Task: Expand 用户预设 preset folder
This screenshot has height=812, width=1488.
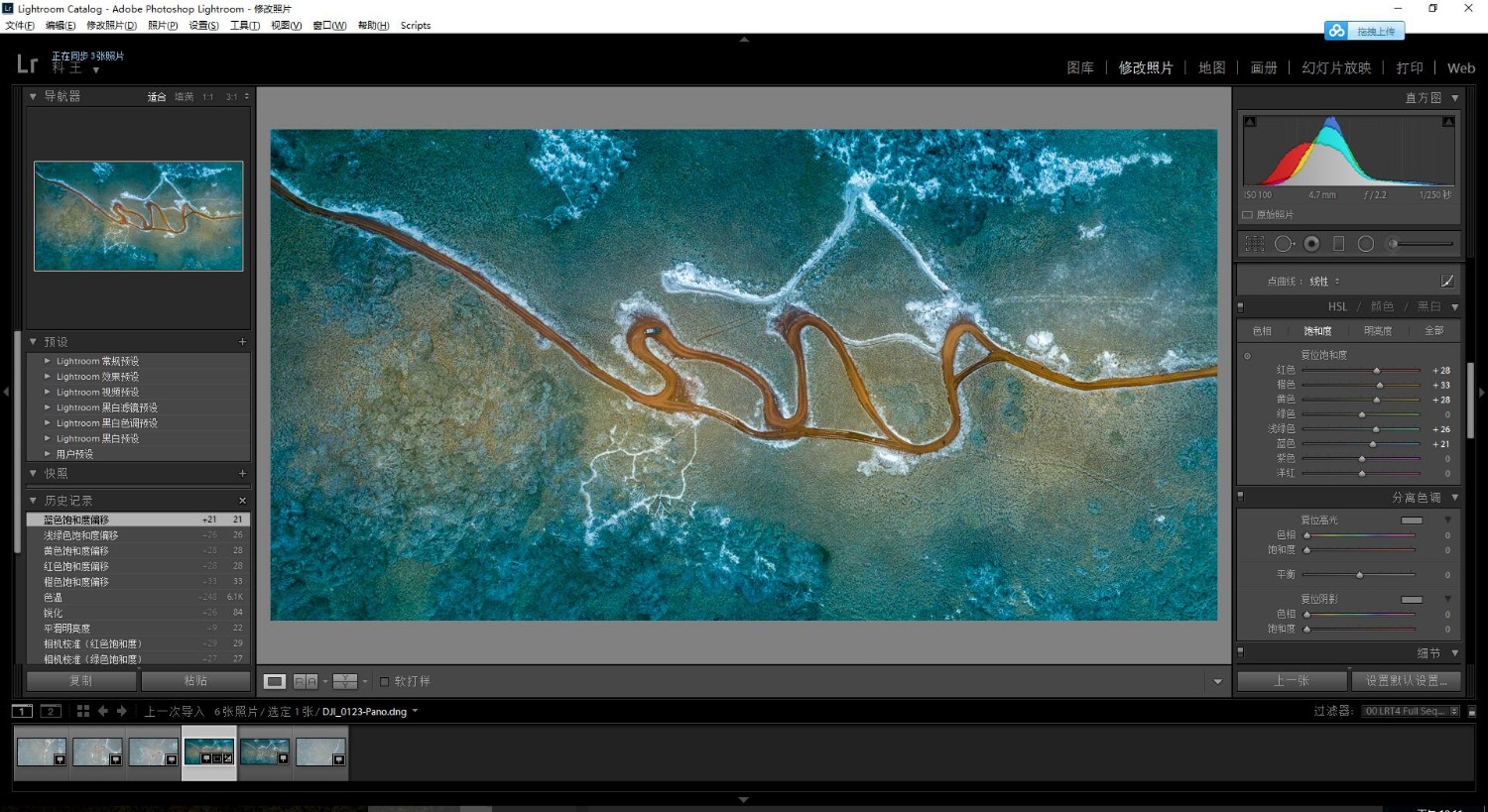Action: (47, 454)
